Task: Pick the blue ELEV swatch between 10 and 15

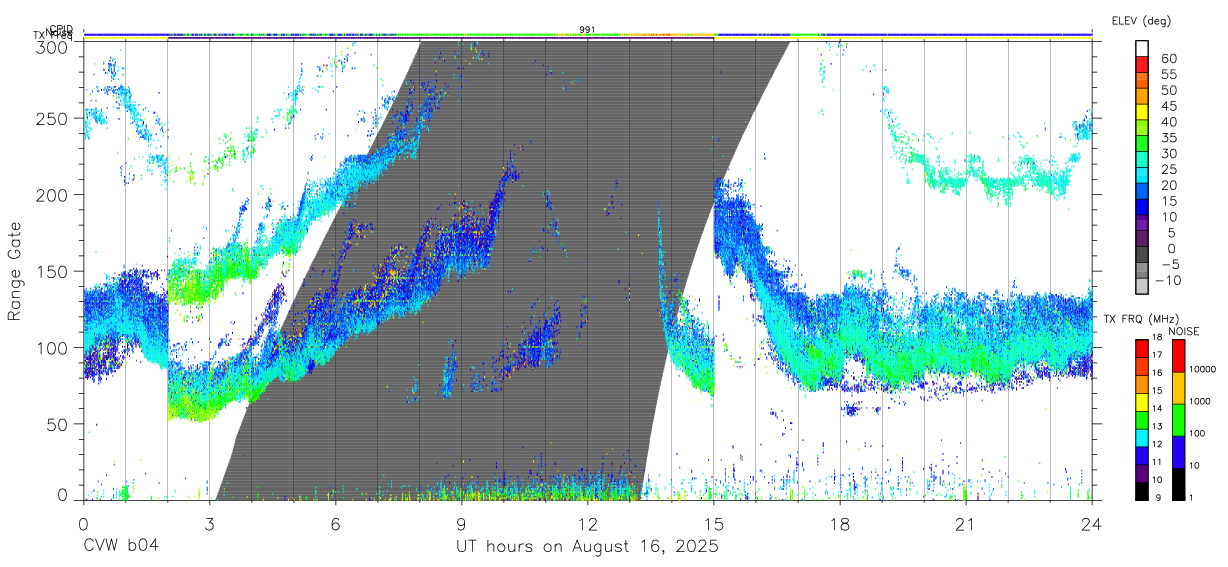Action: [1143, 208]
